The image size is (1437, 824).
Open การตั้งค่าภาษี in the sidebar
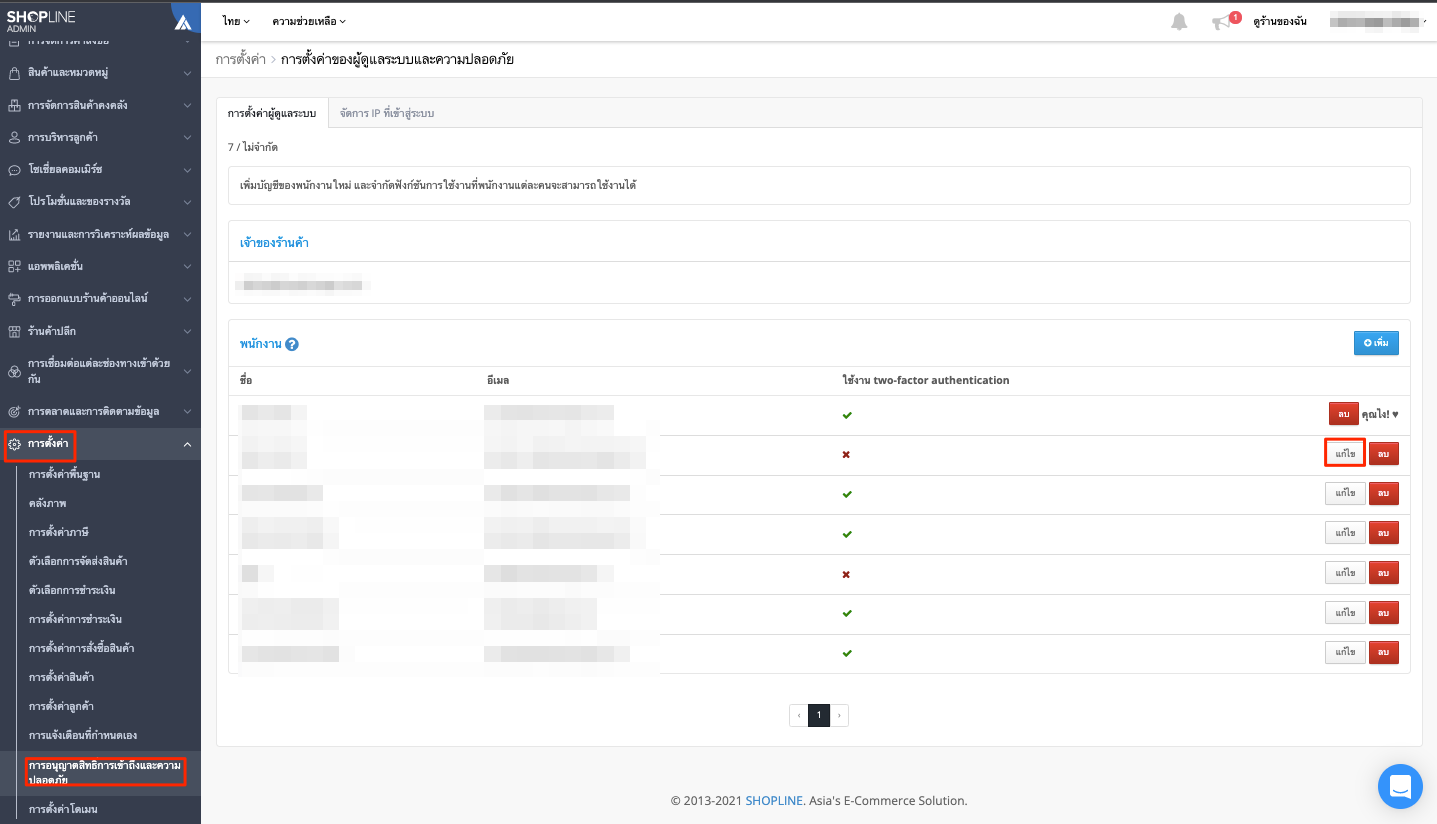59,532
